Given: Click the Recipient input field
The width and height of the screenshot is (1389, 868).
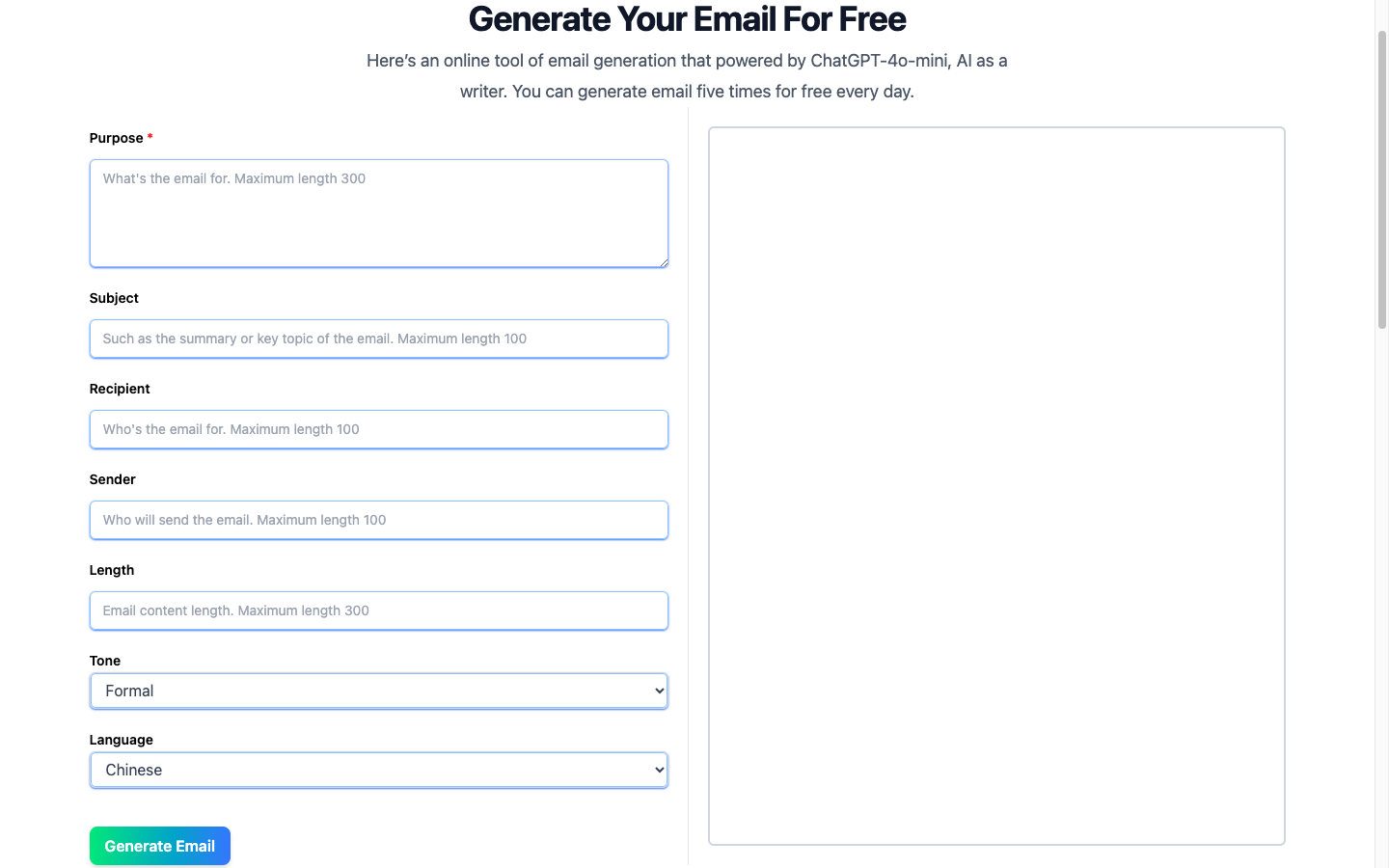Looking at the screenshot, I should click(378, 429).
